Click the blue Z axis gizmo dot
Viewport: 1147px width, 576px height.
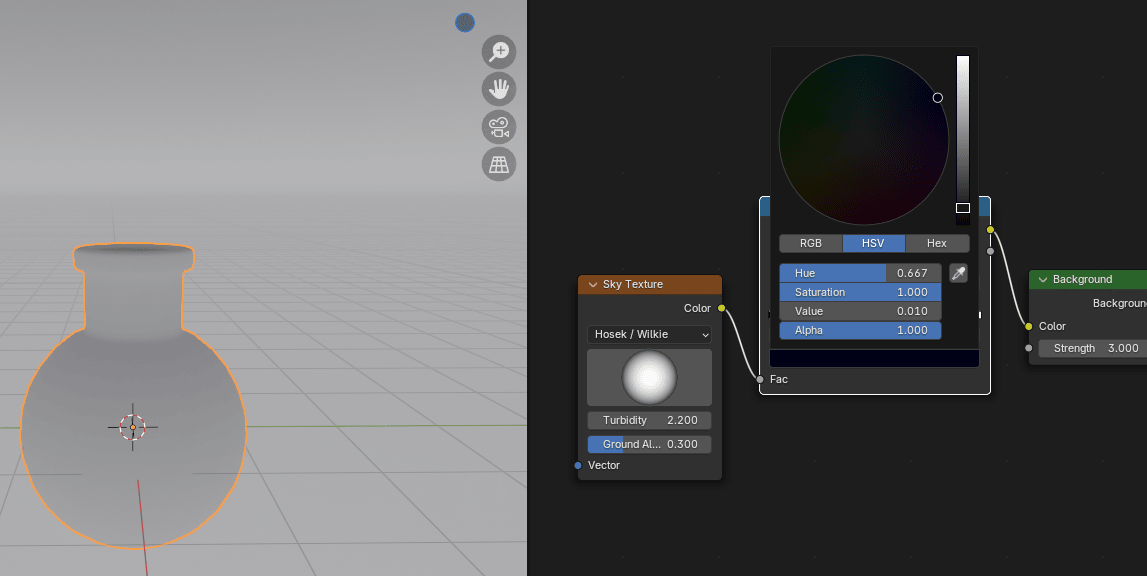465,22
